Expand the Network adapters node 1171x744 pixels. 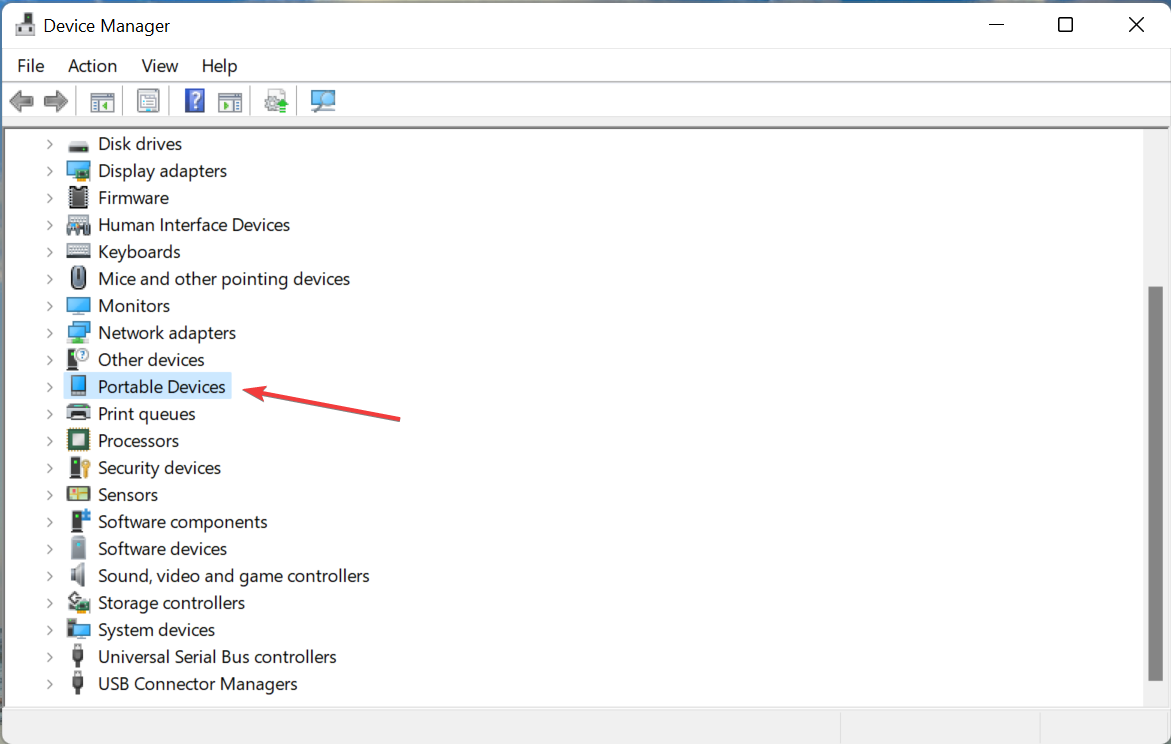pyautogui.click(x=49, y=332)
